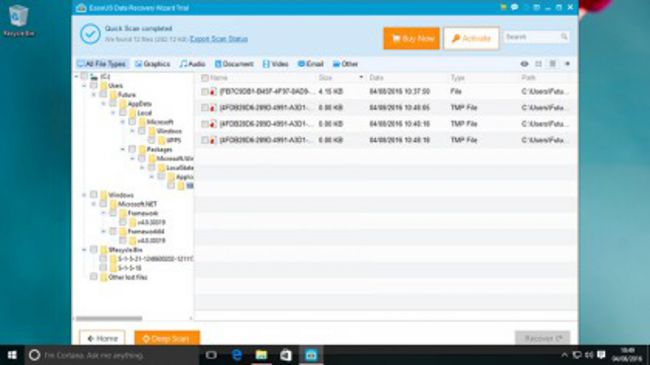Filter results by Graphics
650x365 pixels.
pyautogui.click(x=153, y=64)
